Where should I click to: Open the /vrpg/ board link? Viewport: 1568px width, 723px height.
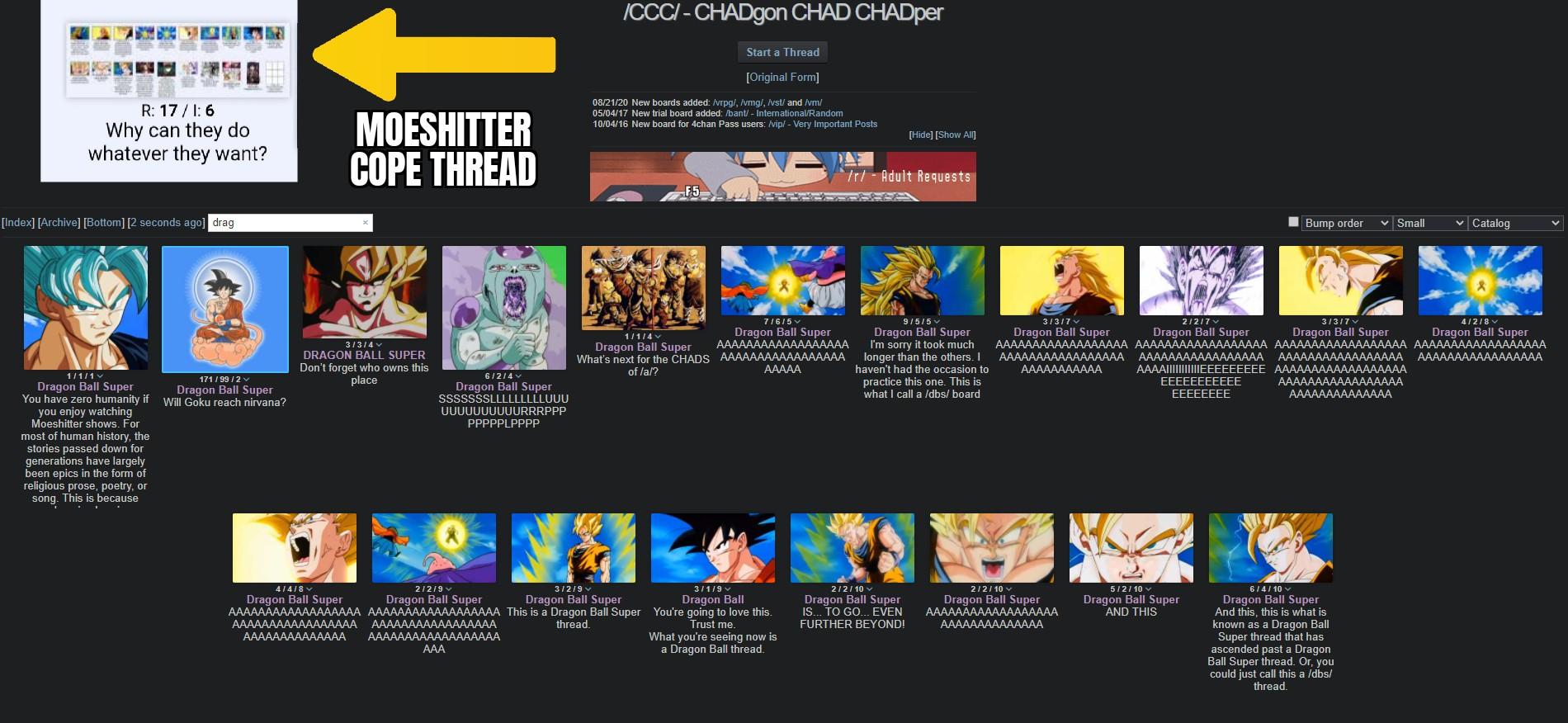pyautogui.click(x=724, y=102)
